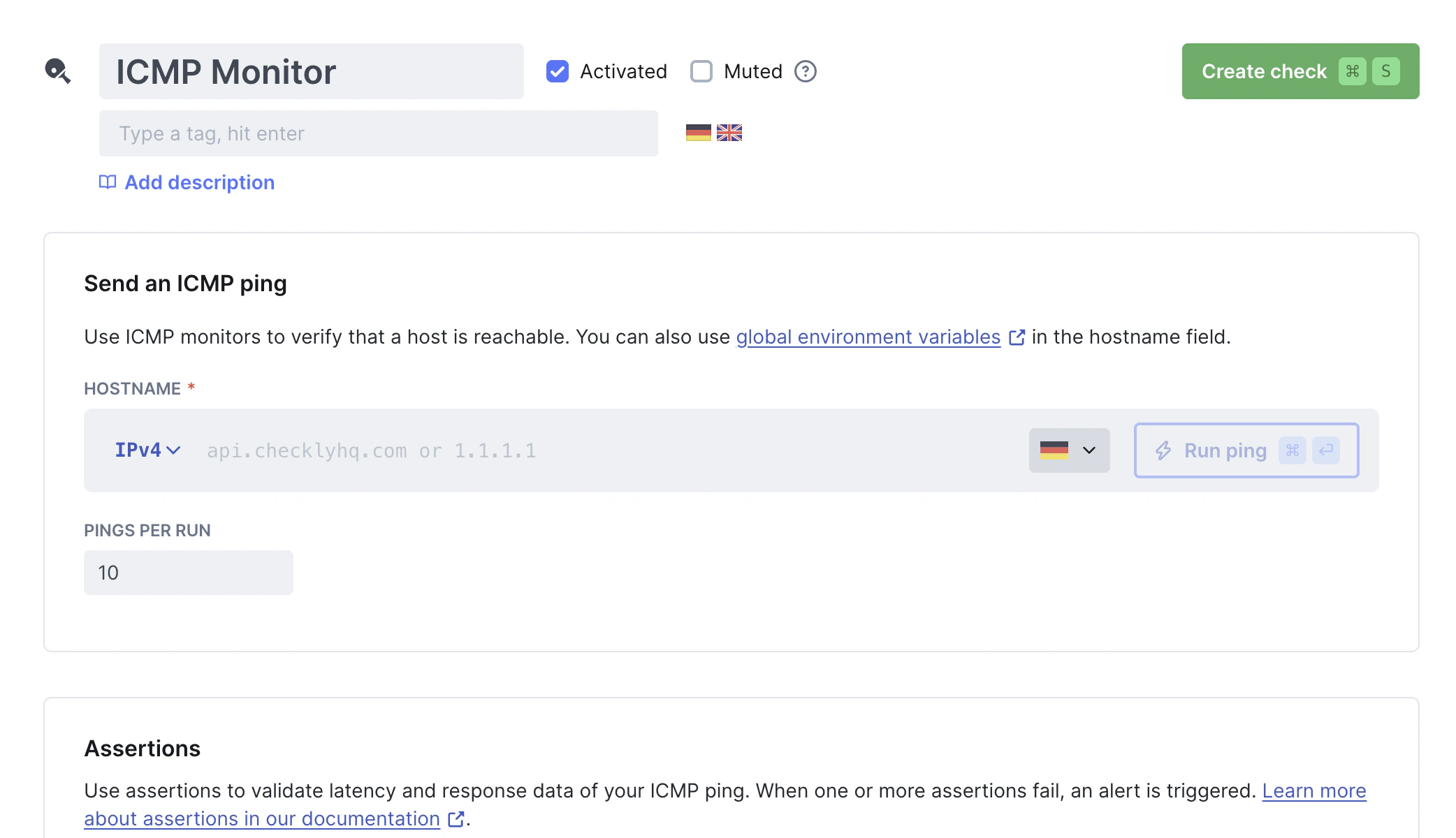The image size is (1456, 838).
Task: Click the lightning bolt icon in Run ping
Action: click(x=1163, y=450)
